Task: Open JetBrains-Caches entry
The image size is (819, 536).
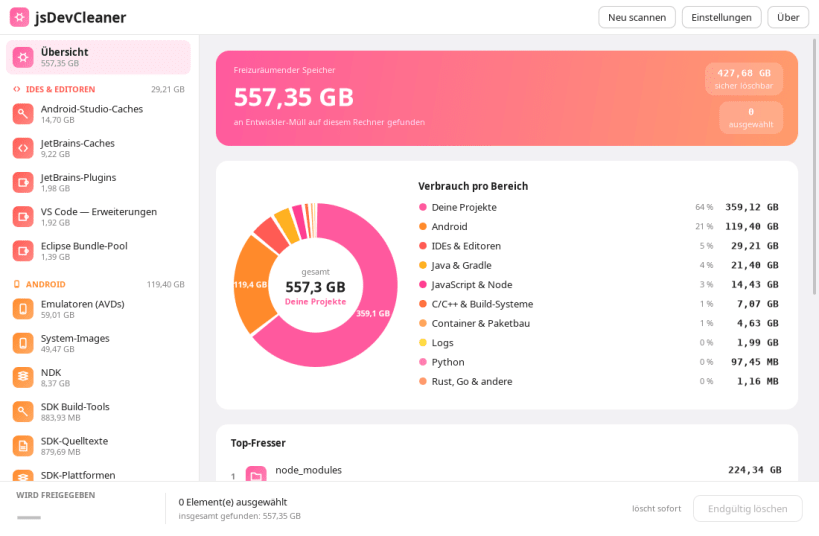Action: [x=98, y=148]
